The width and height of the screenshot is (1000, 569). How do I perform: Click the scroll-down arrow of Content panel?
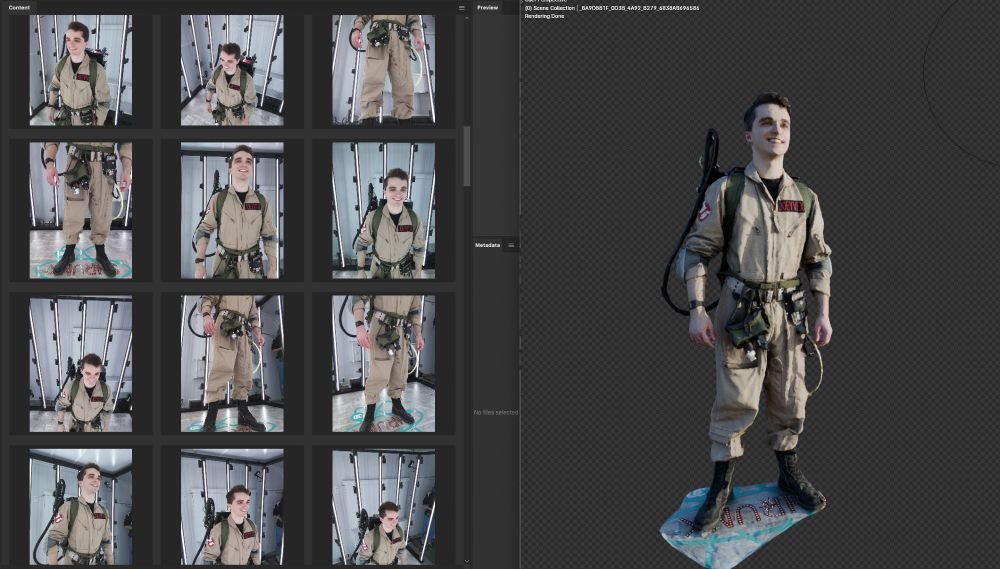pyautogui.click(x=467, y=561)
